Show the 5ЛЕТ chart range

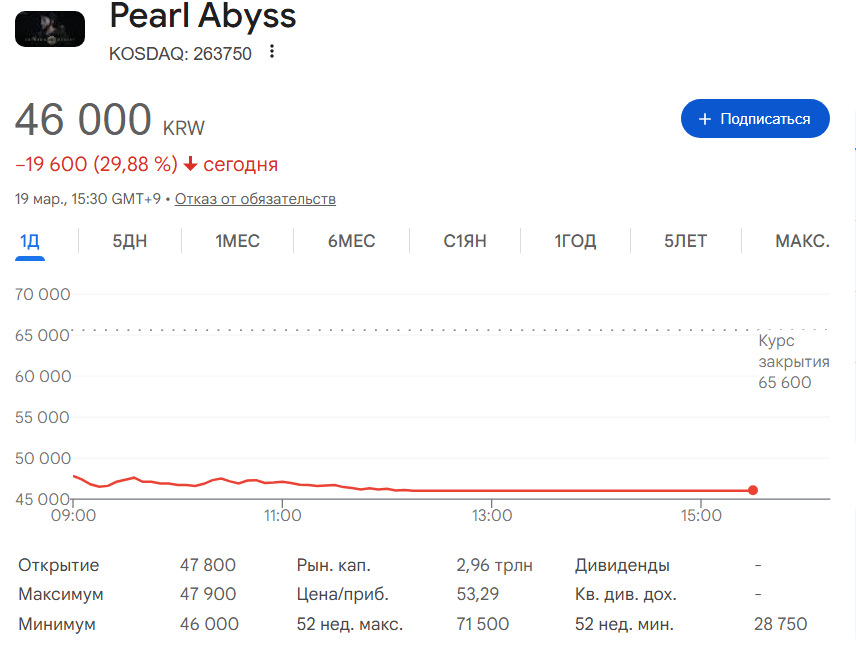pyautogui.click(x=685, y=241)
